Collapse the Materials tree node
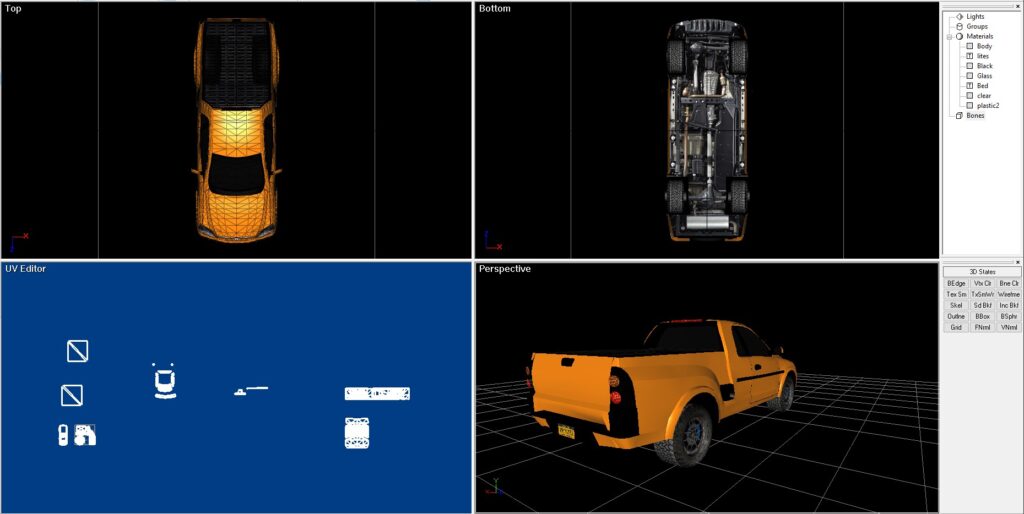Viewport: 1024px width, 514px height. click(x=950, y=37)
